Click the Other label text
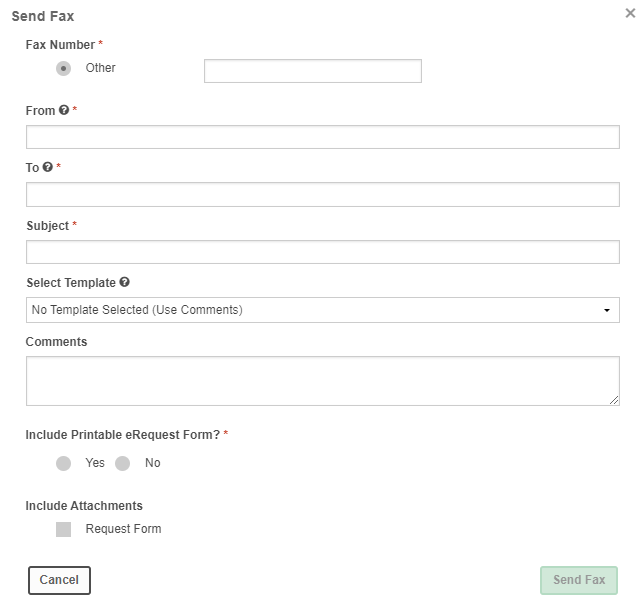 point(100,68)
